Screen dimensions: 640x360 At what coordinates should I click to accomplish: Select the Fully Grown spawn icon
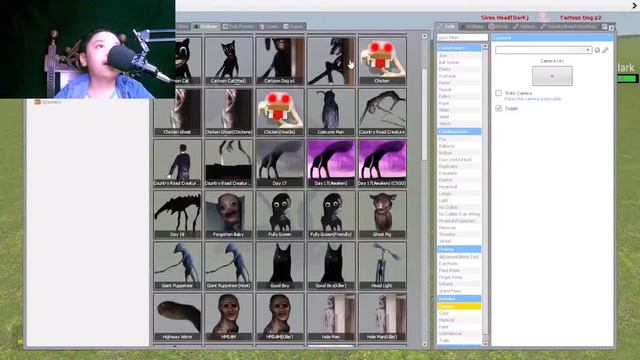[280, 214]
